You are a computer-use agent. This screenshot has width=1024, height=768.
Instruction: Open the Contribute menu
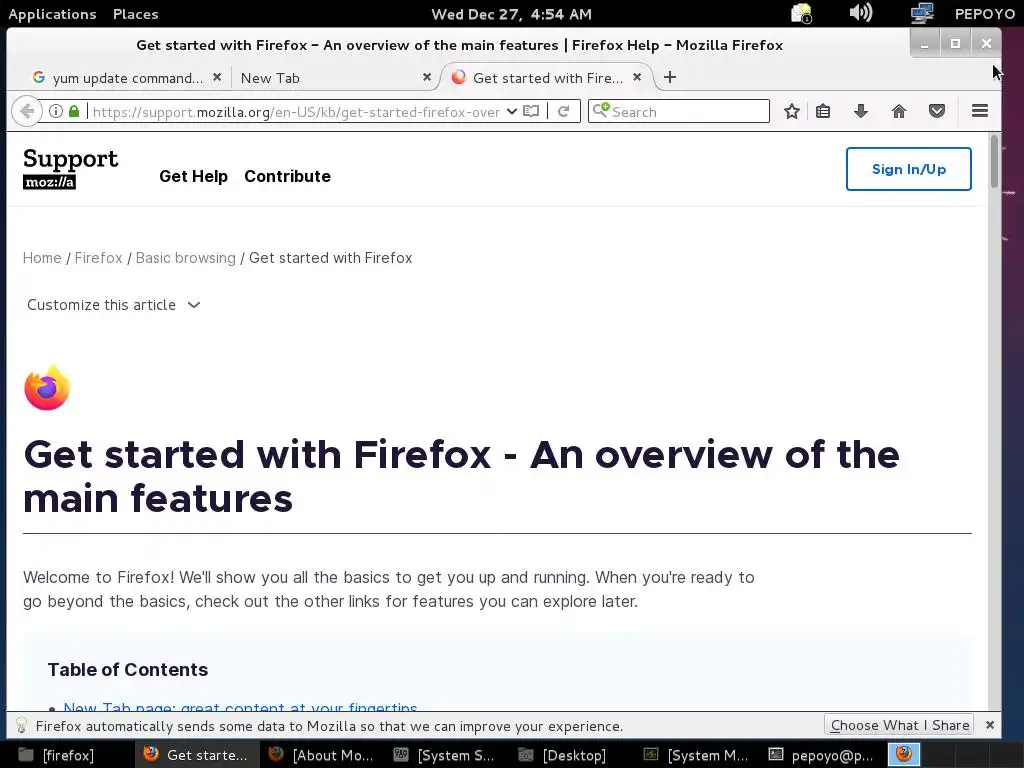tap(287, 176)
